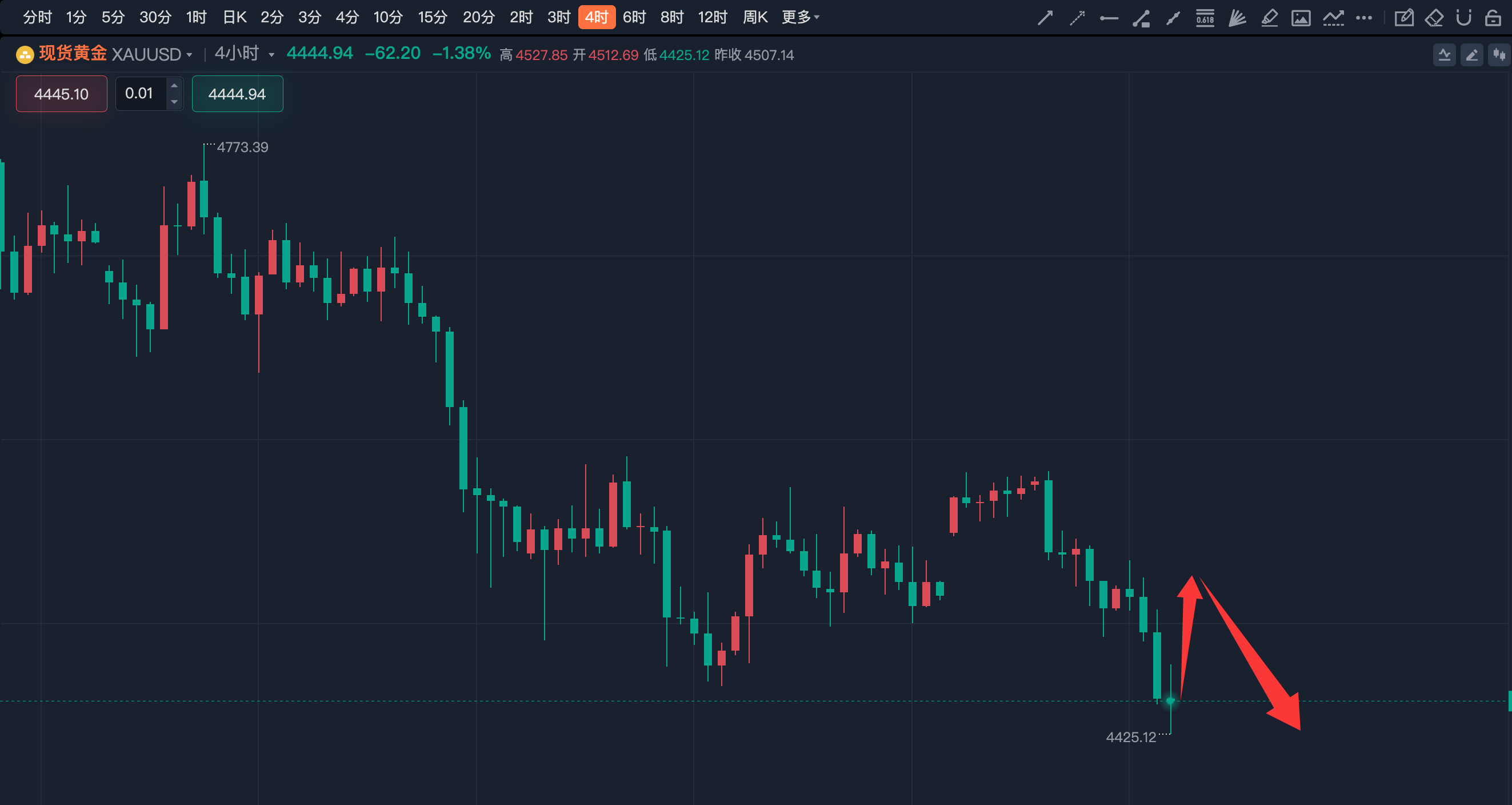1512x805 pixels.
Task: Switch to the 日K timeframe tab
Action: 234,17
